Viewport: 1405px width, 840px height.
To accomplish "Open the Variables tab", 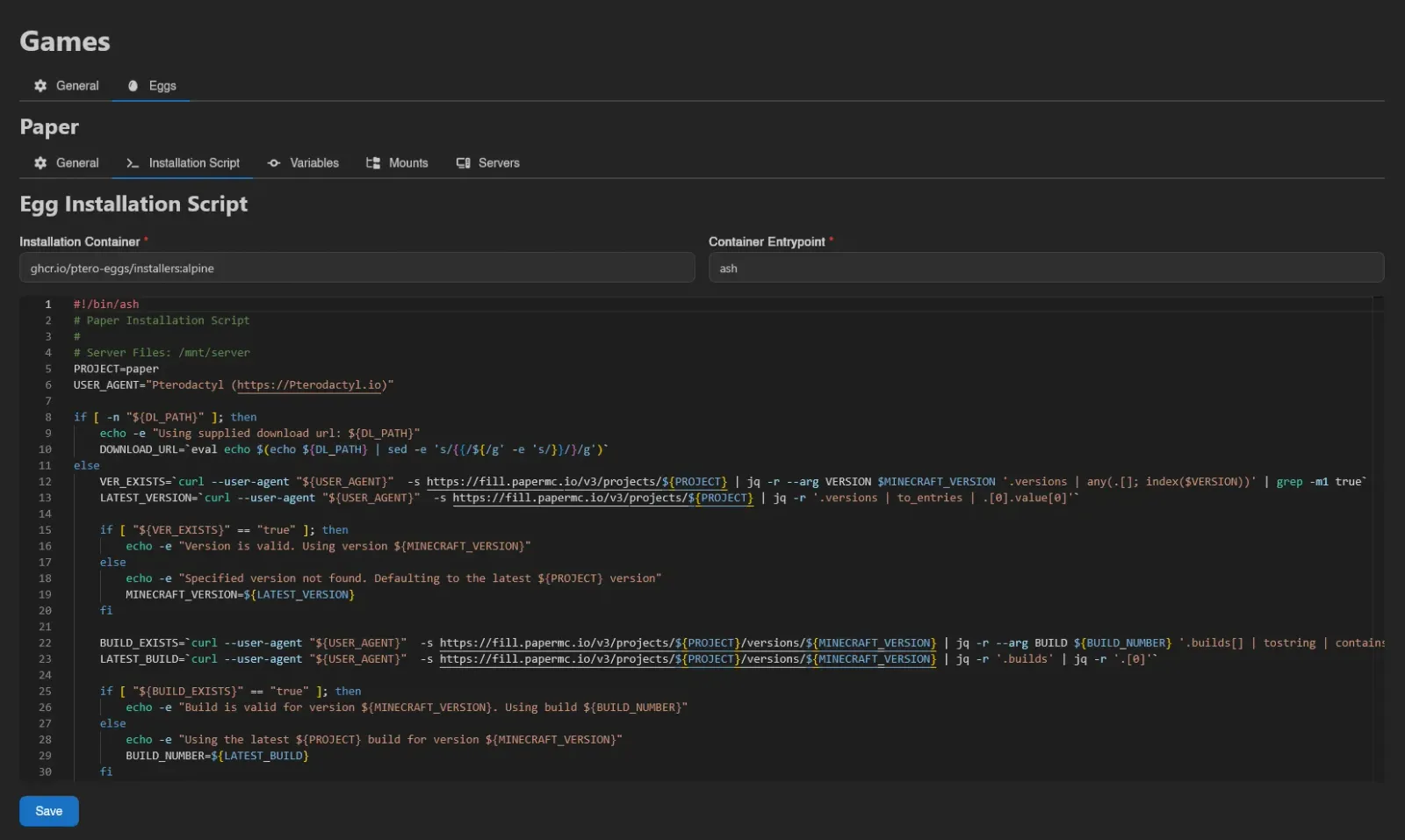I will 303,163.
